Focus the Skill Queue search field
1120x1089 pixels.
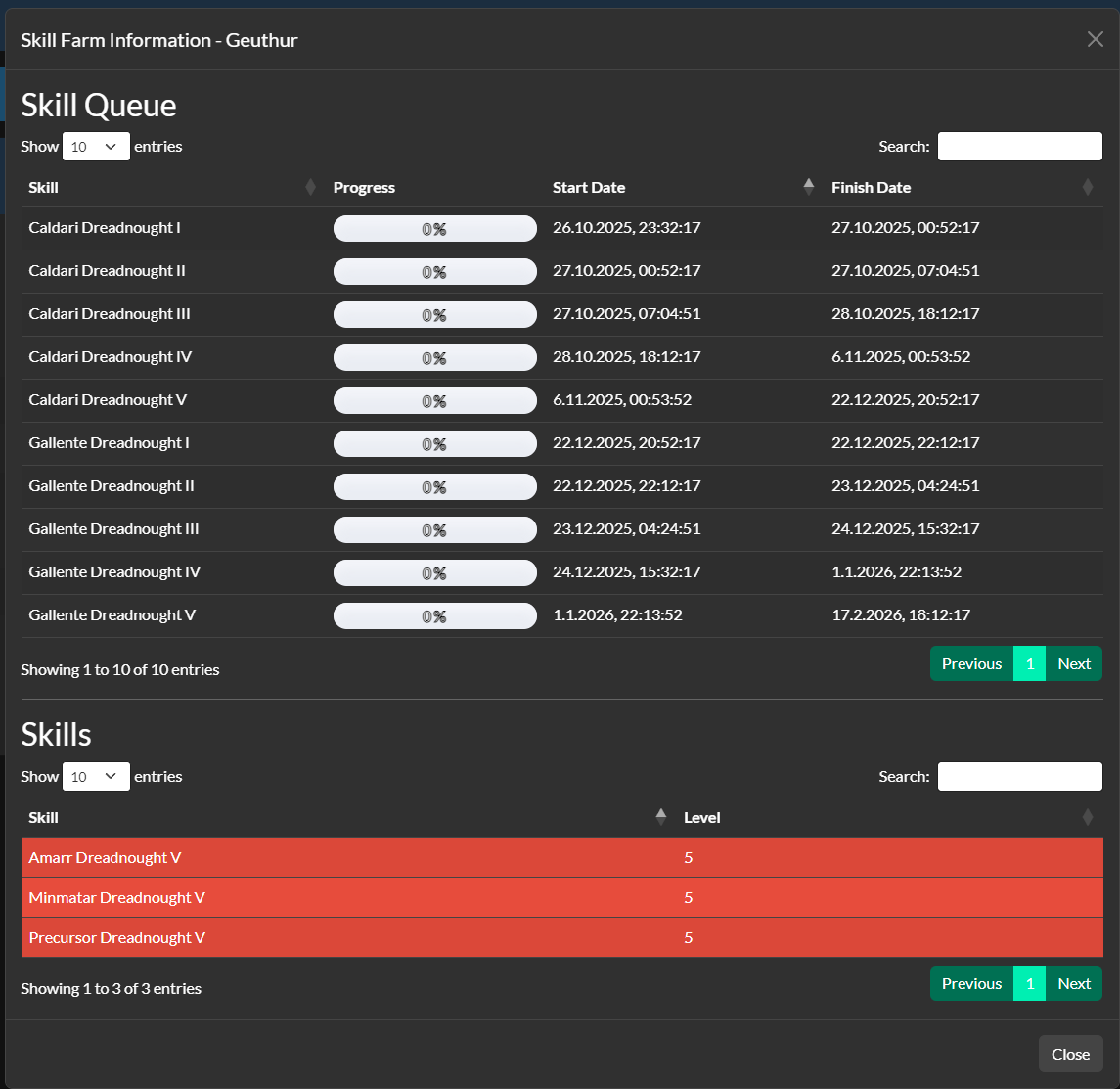click(x=1019, y=147)
